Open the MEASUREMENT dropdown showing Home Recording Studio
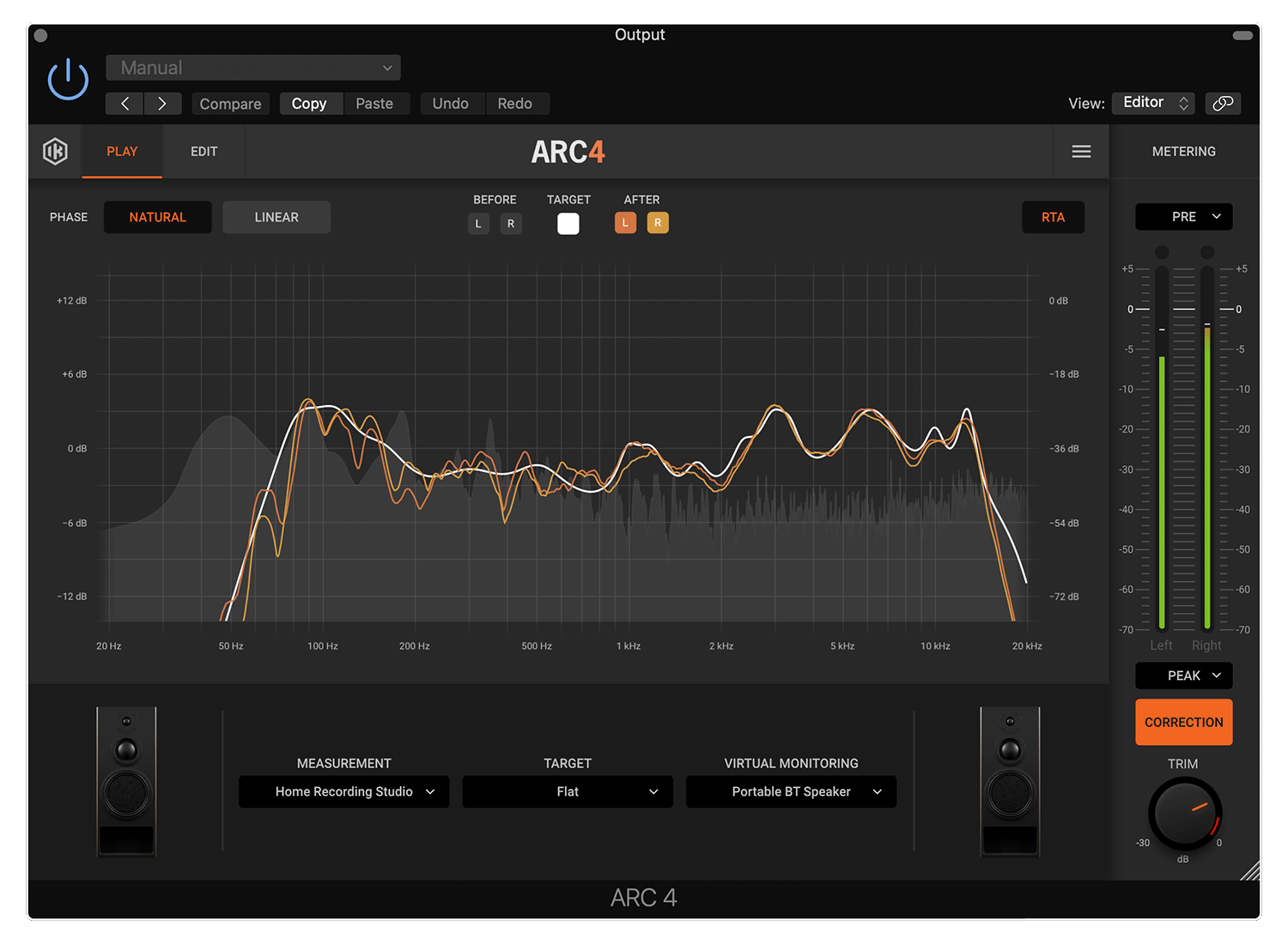The width and height of the screenshot is (1288, 951). [343, 791]
